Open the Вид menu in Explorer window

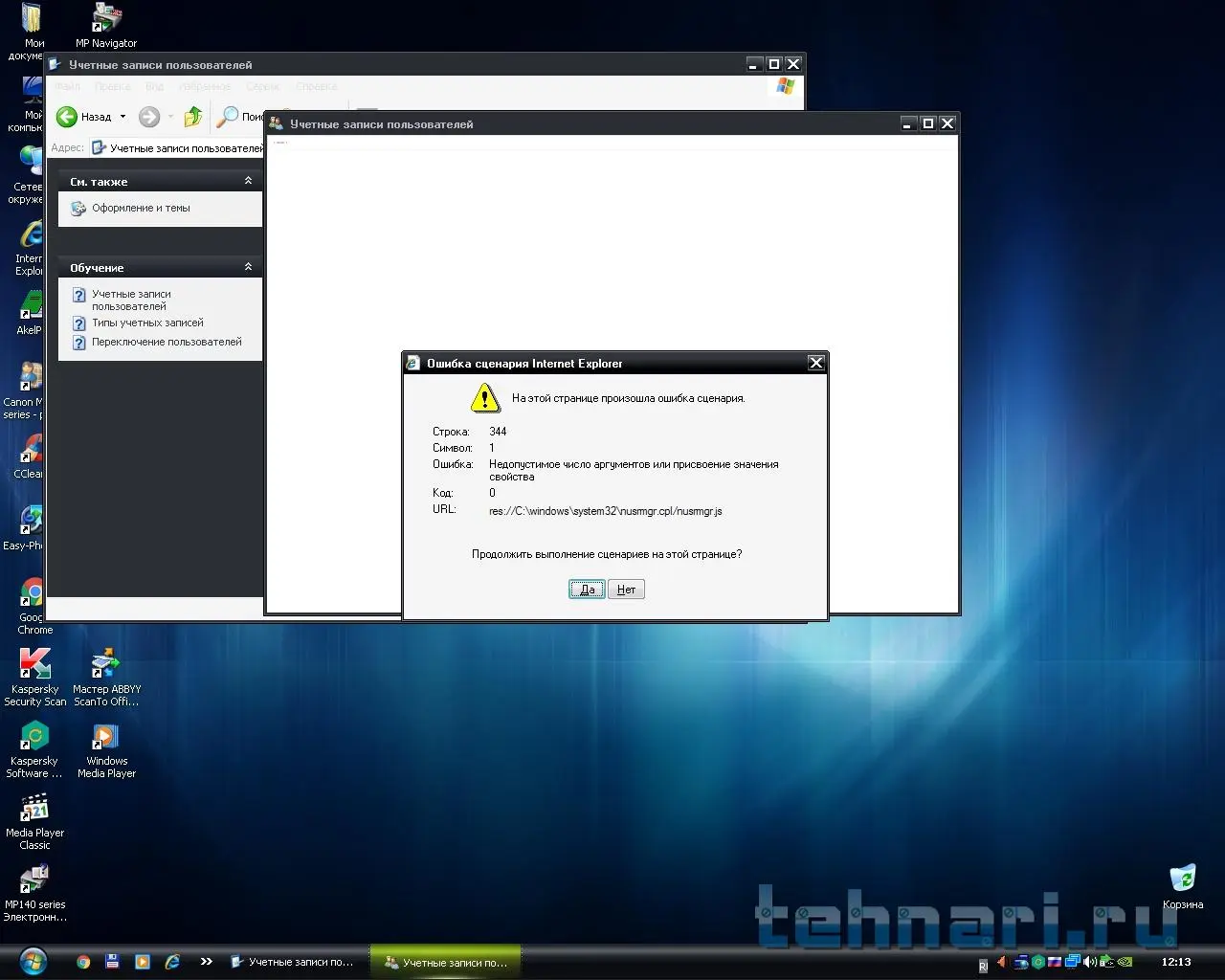pos(154,86)
